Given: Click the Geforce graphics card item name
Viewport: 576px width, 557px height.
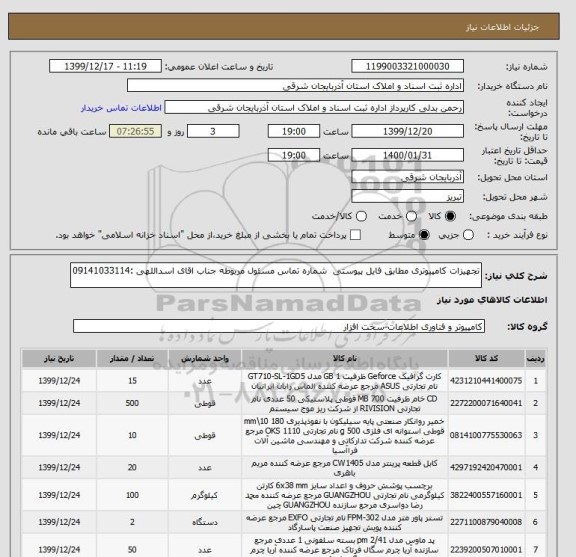Looking at the screenshot, I should point(345,381).
